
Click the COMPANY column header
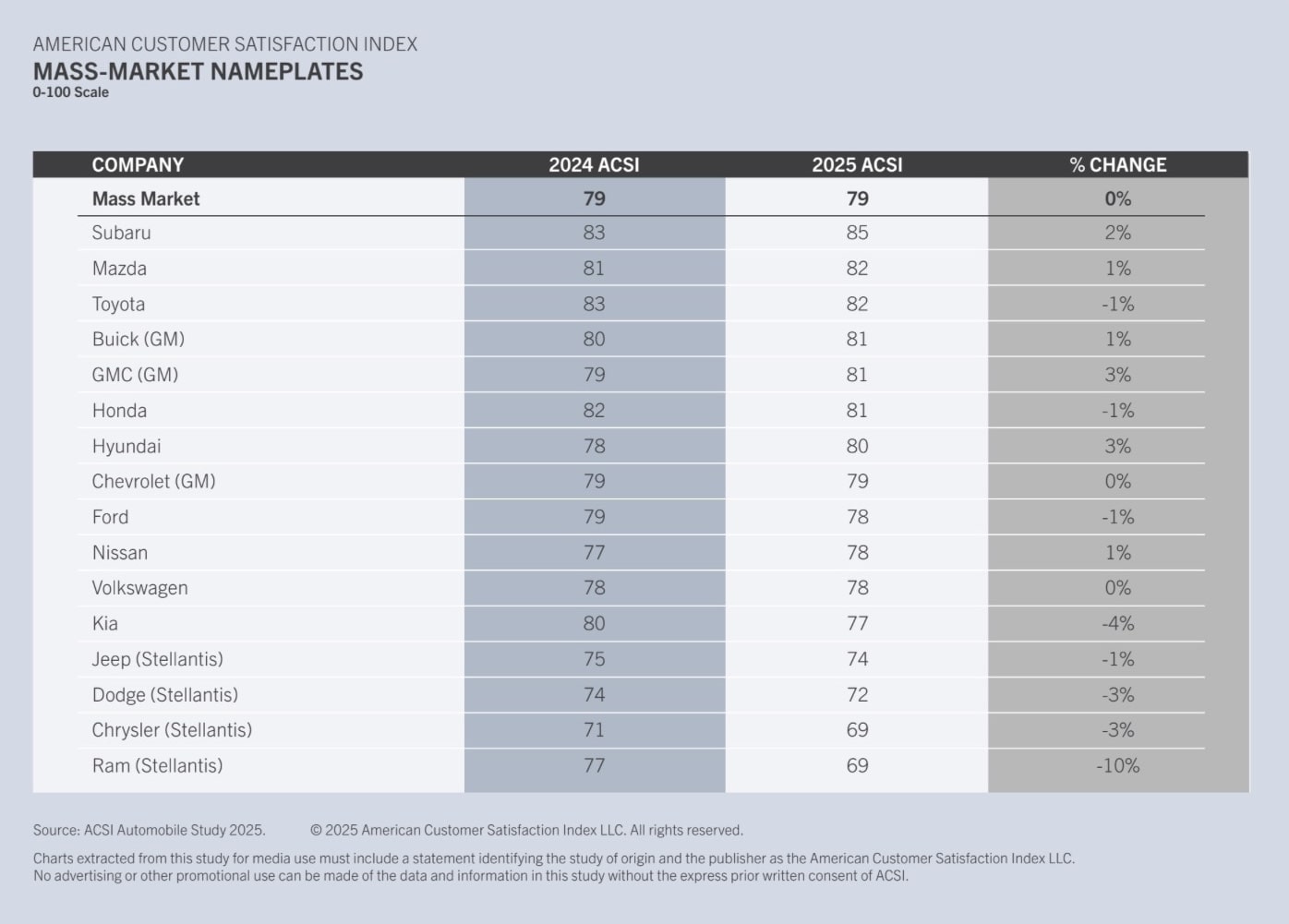[138, 165]
